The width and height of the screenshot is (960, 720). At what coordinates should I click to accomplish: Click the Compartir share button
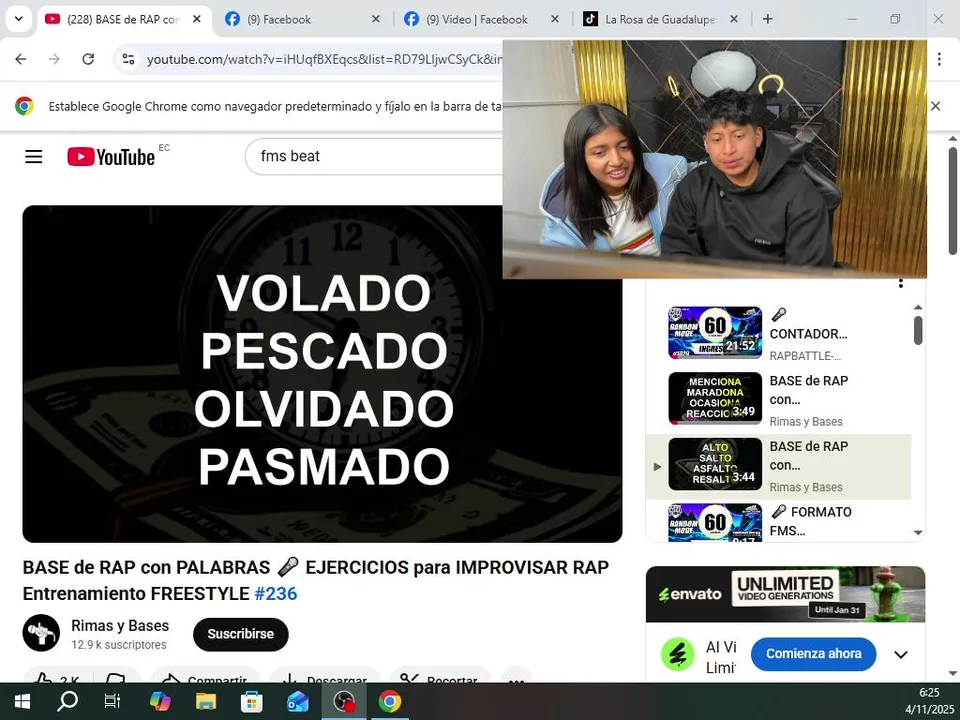coord(206,677)
